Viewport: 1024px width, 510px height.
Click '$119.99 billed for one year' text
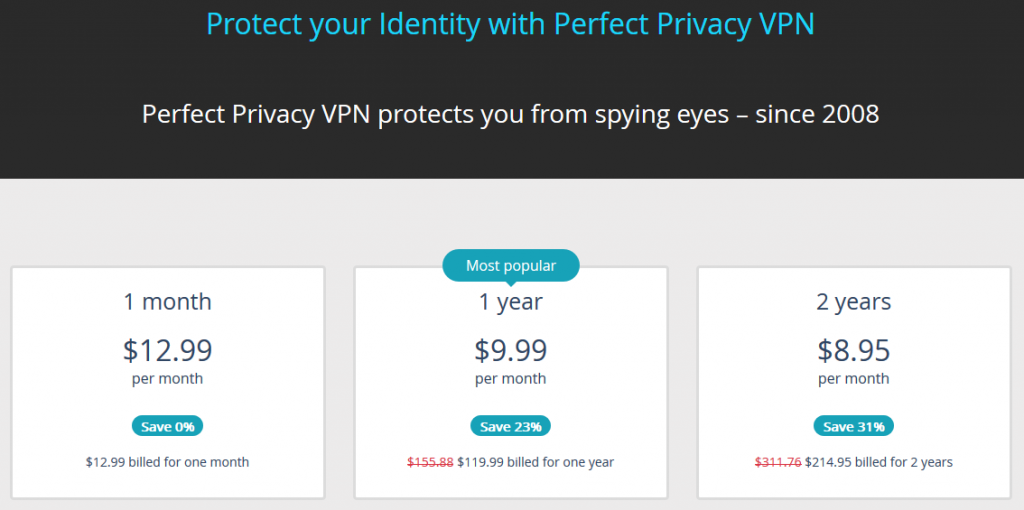[x=536, y=462]
